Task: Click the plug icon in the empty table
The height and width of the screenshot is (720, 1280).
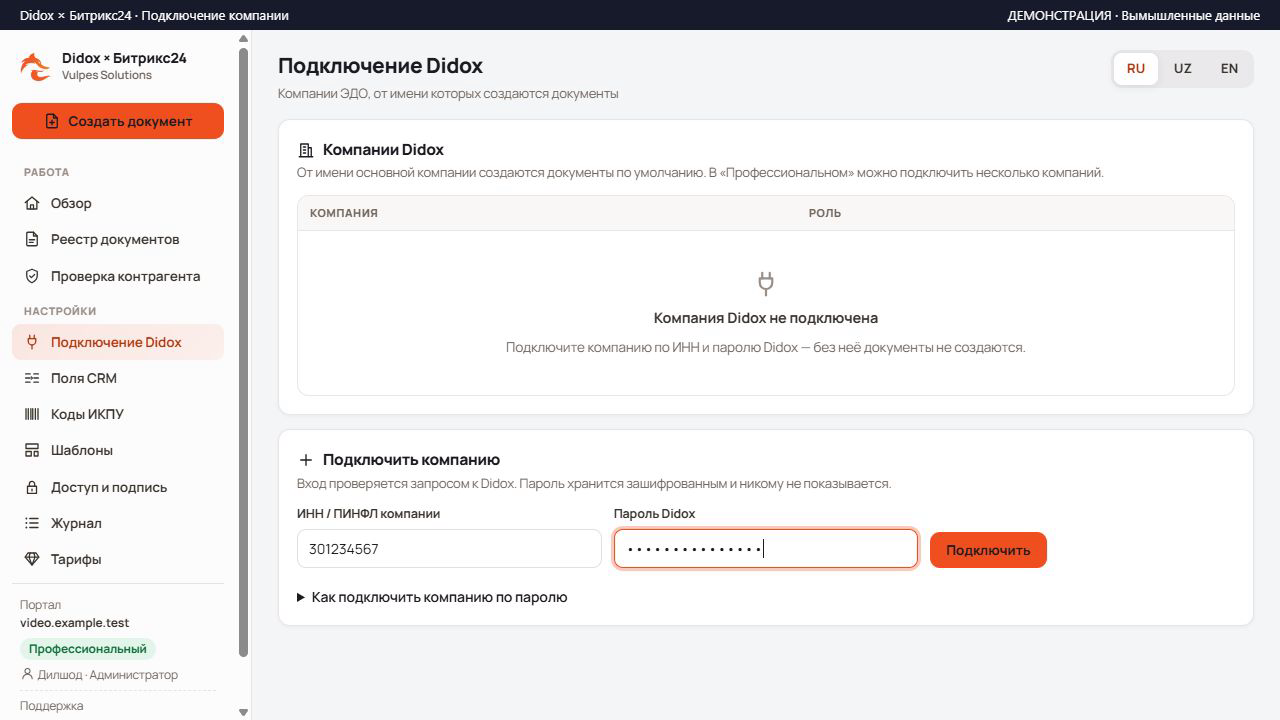Action: coord(766,283)
